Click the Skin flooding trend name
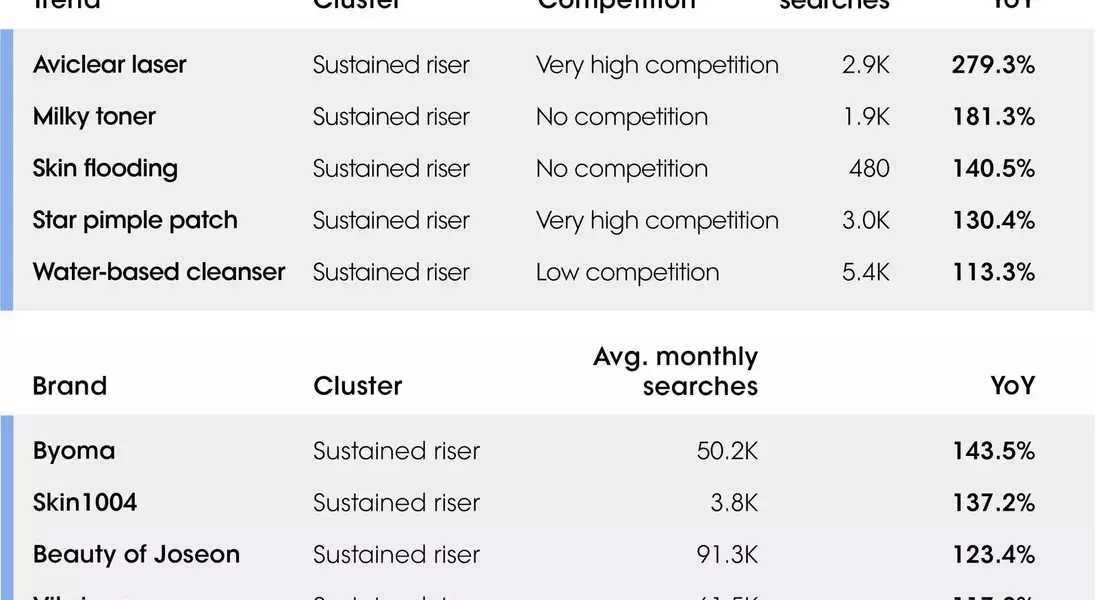1095x600 pixels. click(x=105, y=168)
